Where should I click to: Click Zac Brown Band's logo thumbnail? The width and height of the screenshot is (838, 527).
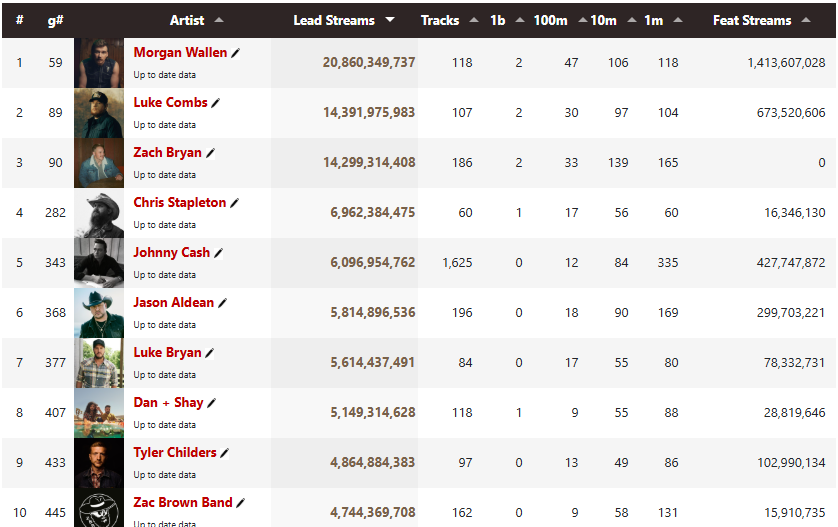[99, 508]
